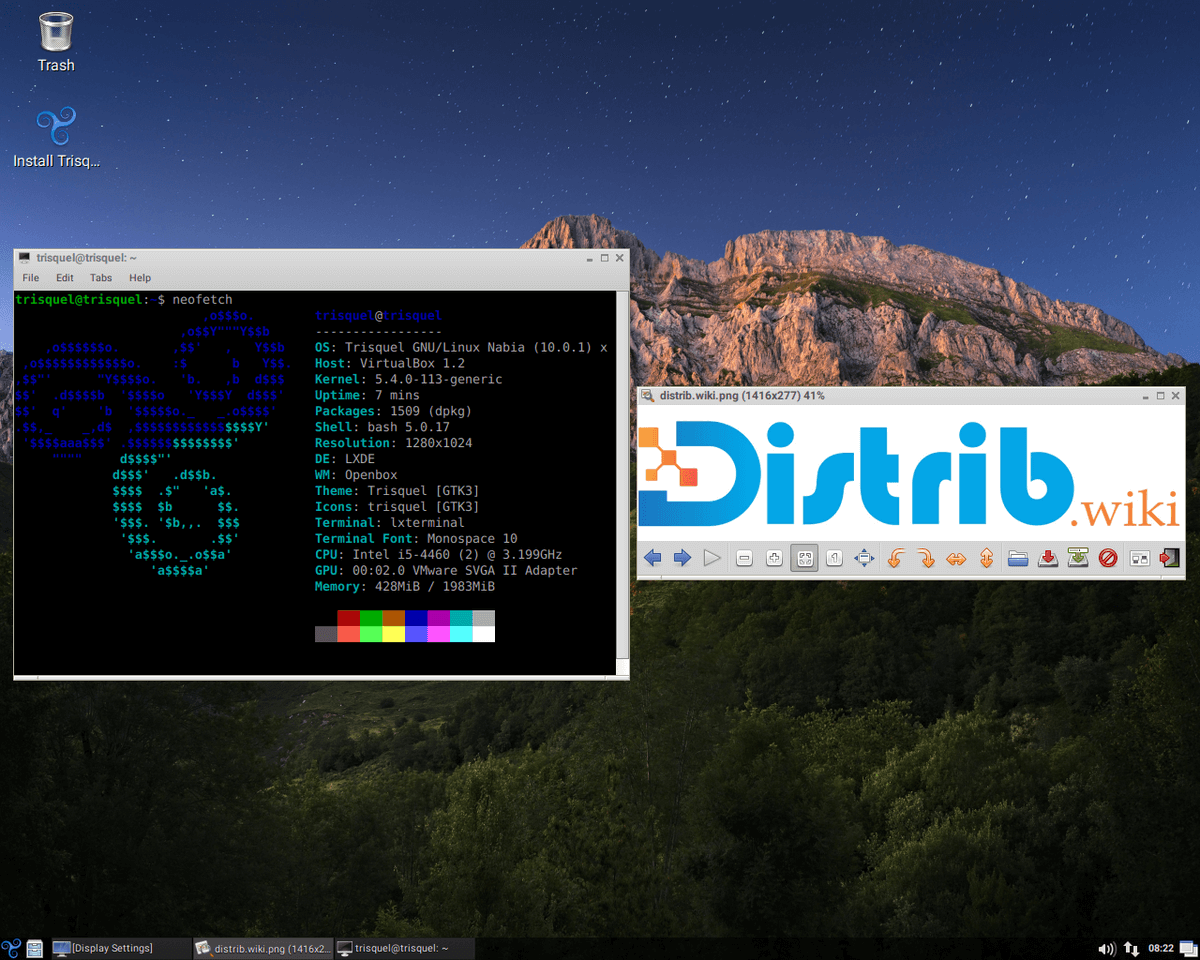Screen dimensions: 1200x960
Task: Save image as new file
Action: click(1078, 558)
